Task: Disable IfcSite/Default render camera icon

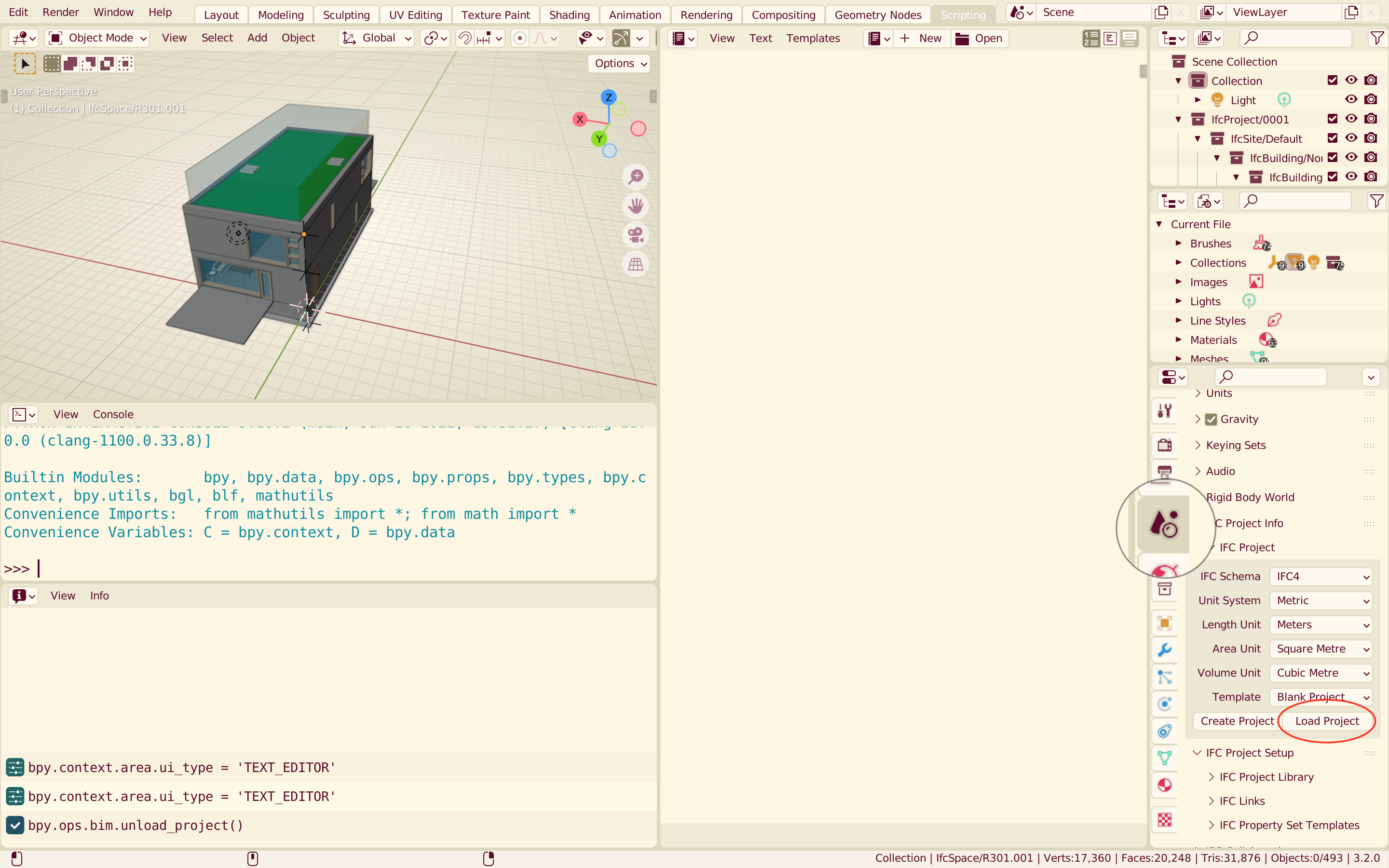Action: coord(1371,138)
